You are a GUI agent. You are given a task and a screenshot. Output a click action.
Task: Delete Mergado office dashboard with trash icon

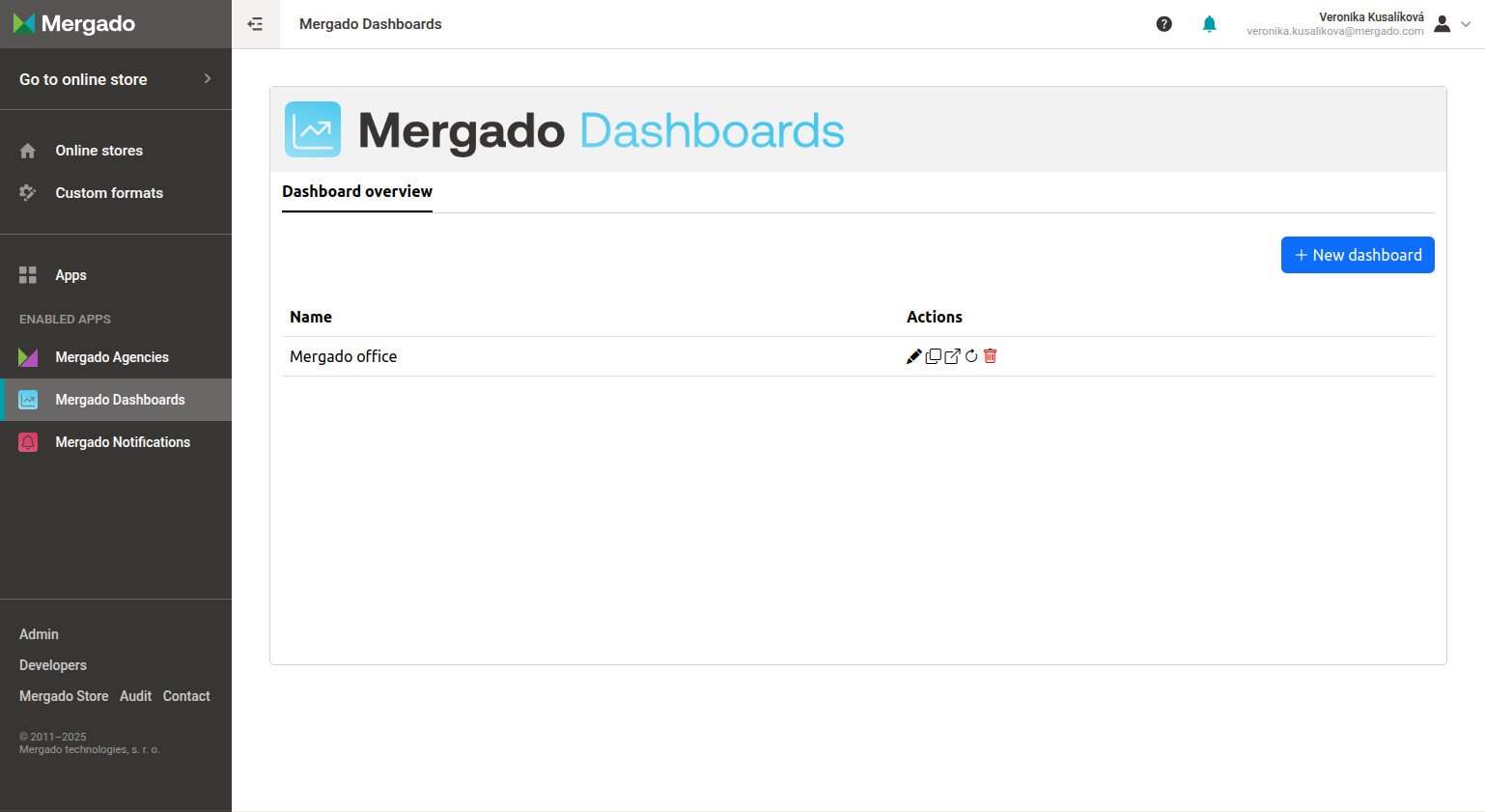[990, 356]
